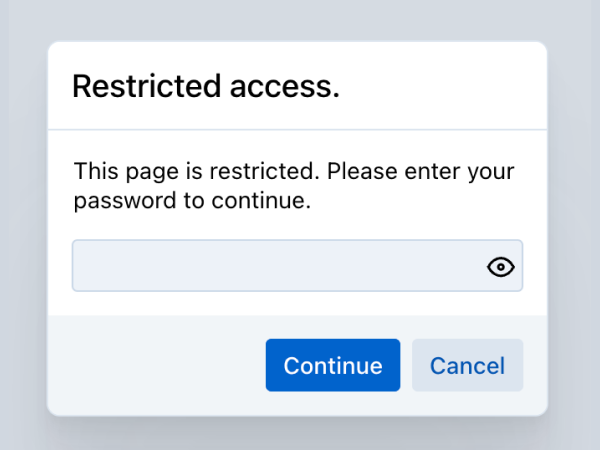This screenshot has height=450, width=600.
Task: Toggle password visibility in the input field
Action: tap(501, 266)
